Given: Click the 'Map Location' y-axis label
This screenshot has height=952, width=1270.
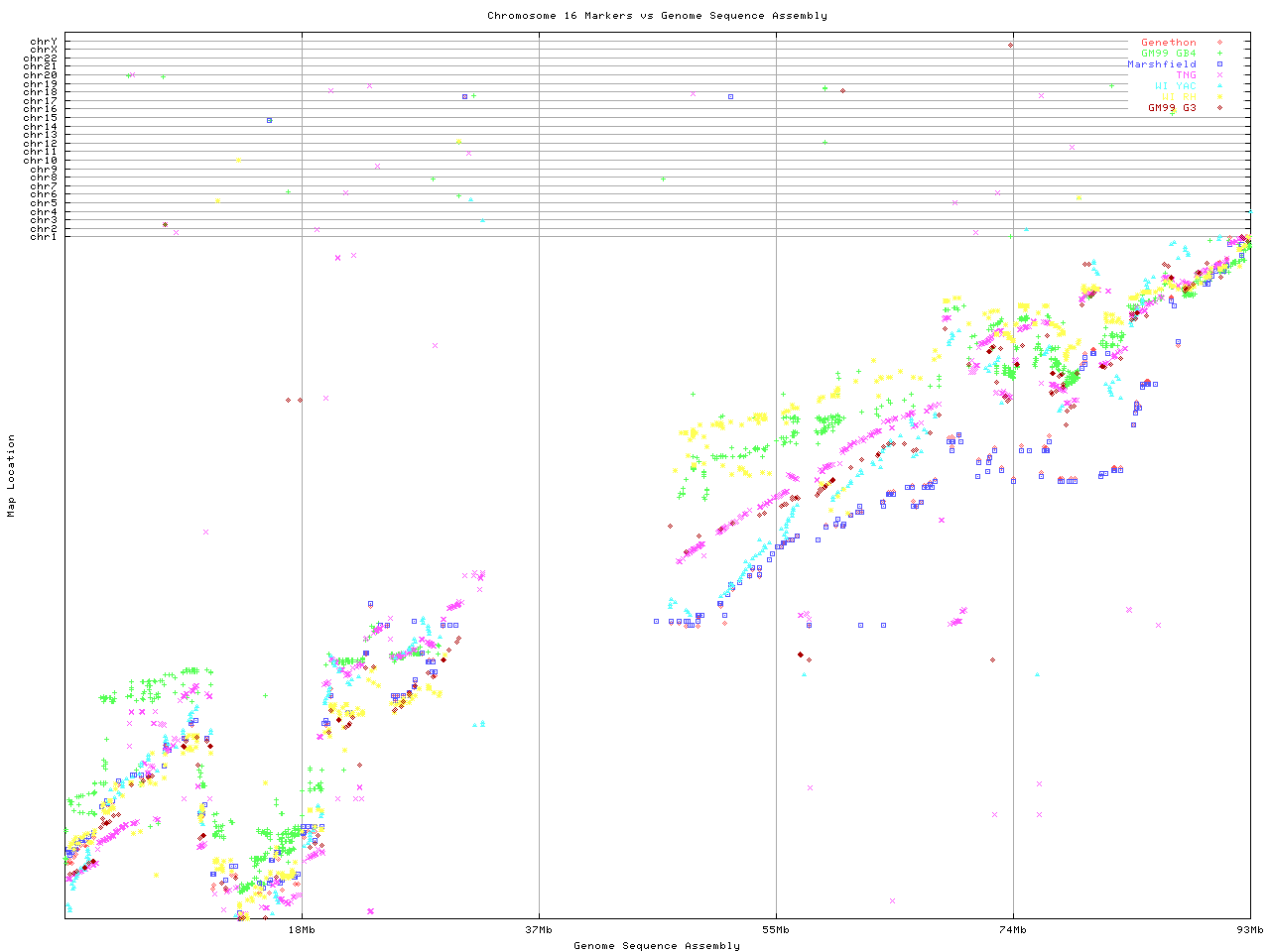Looking at the screenshot, I should (x=12, y=476).
